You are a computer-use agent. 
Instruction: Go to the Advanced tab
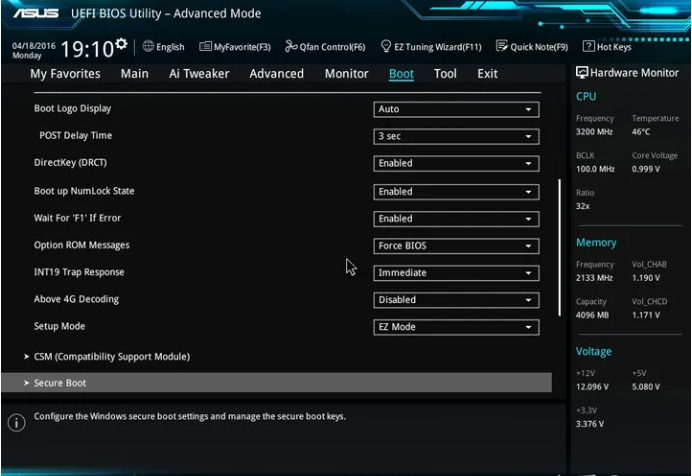276,74
